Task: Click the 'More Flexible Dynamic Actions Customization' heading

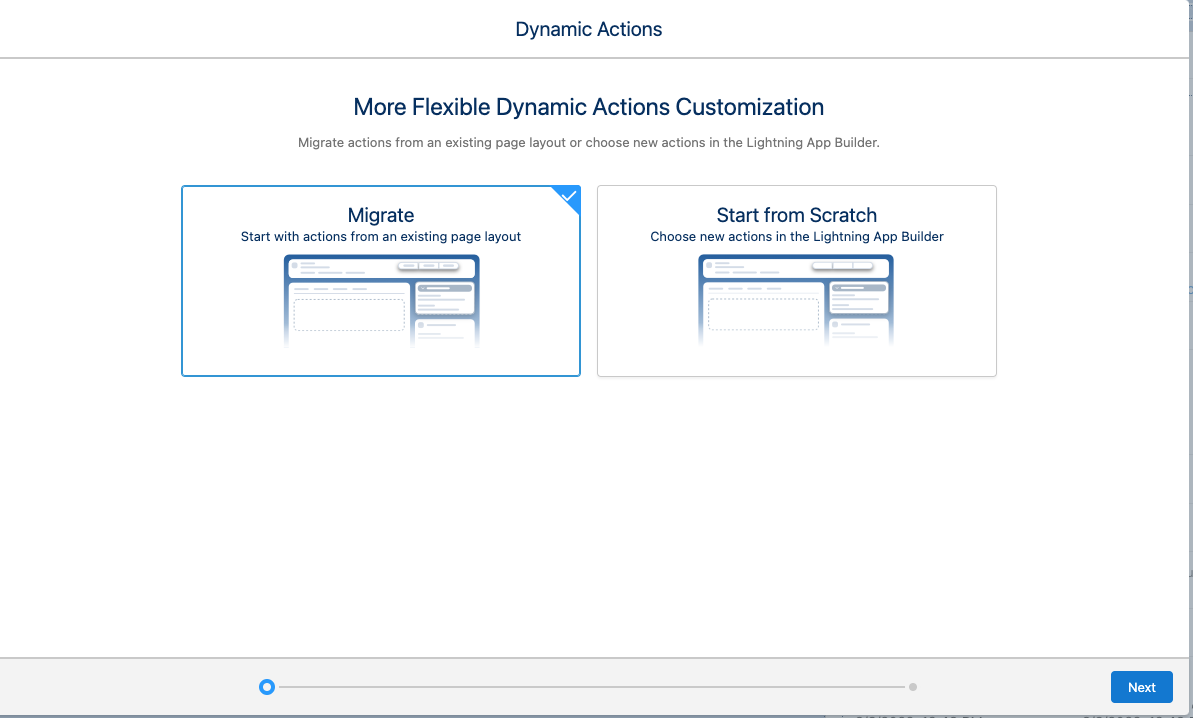Action: pyautogui.click(x=588, y=107)
